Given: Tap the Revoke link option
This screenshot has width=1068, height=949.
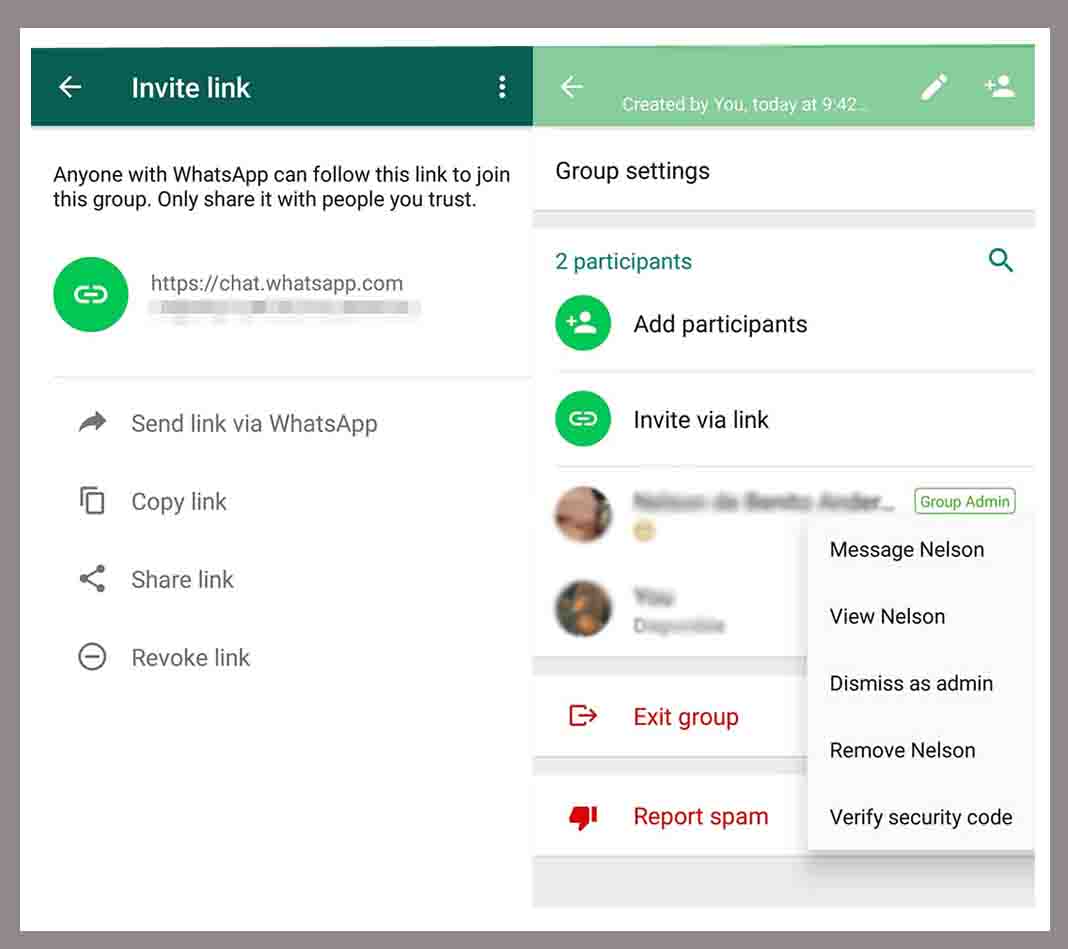Looking at the screenshot, I should click(191, 657).
